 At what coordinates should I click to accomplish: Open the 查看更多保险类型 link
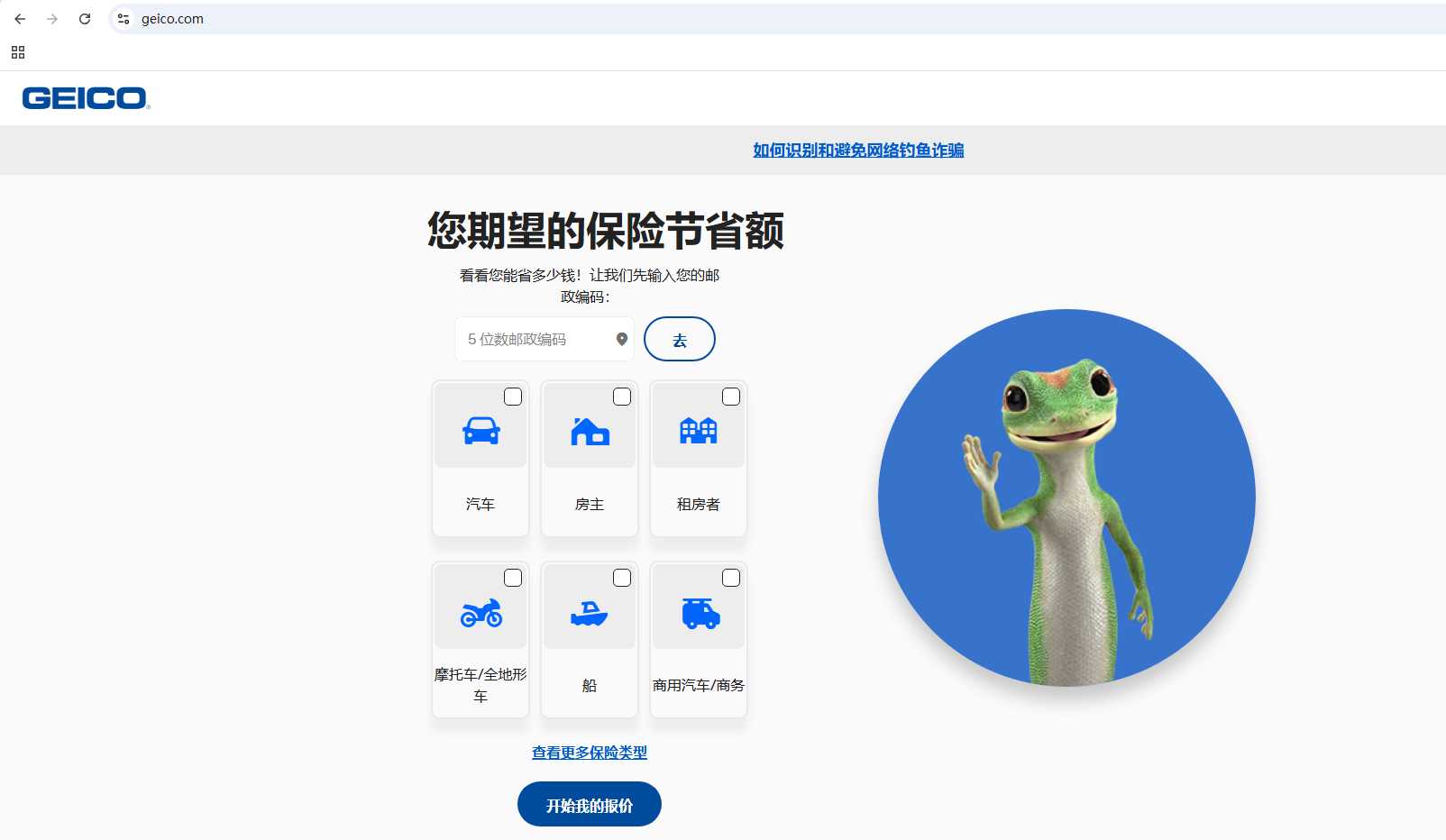coord(590,753)
